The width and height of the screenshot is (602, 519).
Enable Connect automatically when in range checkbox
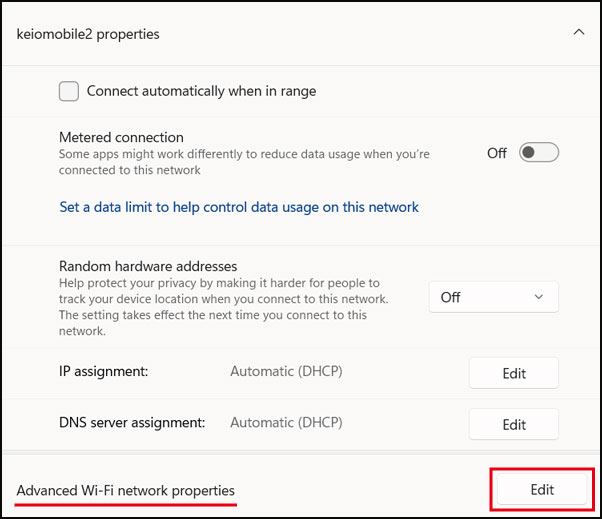click(69, 91)
